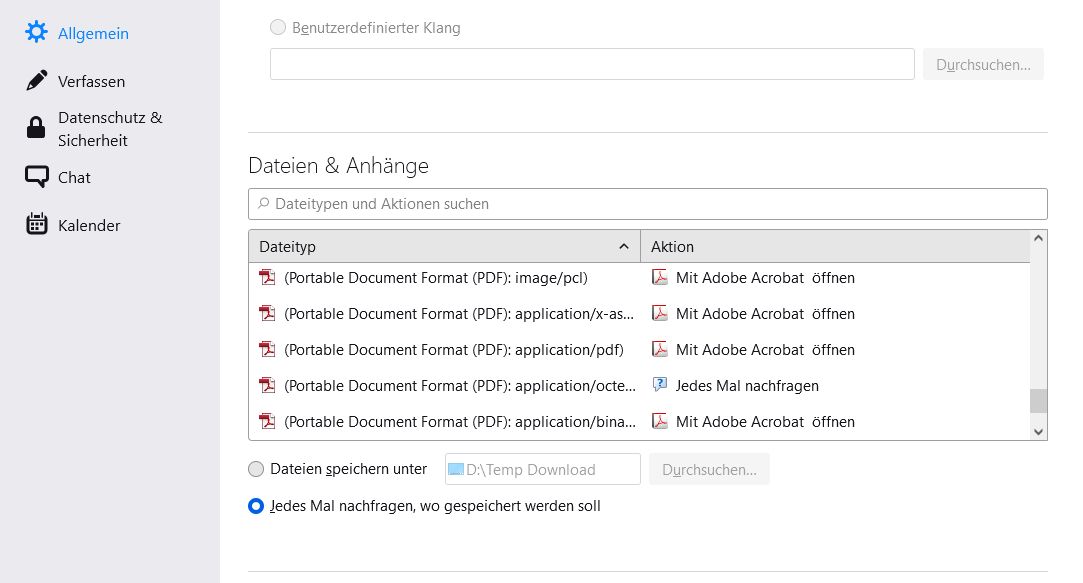
Task: Select 'Dateien speichern unter' radio button
Action: click(x=256, y=469)
